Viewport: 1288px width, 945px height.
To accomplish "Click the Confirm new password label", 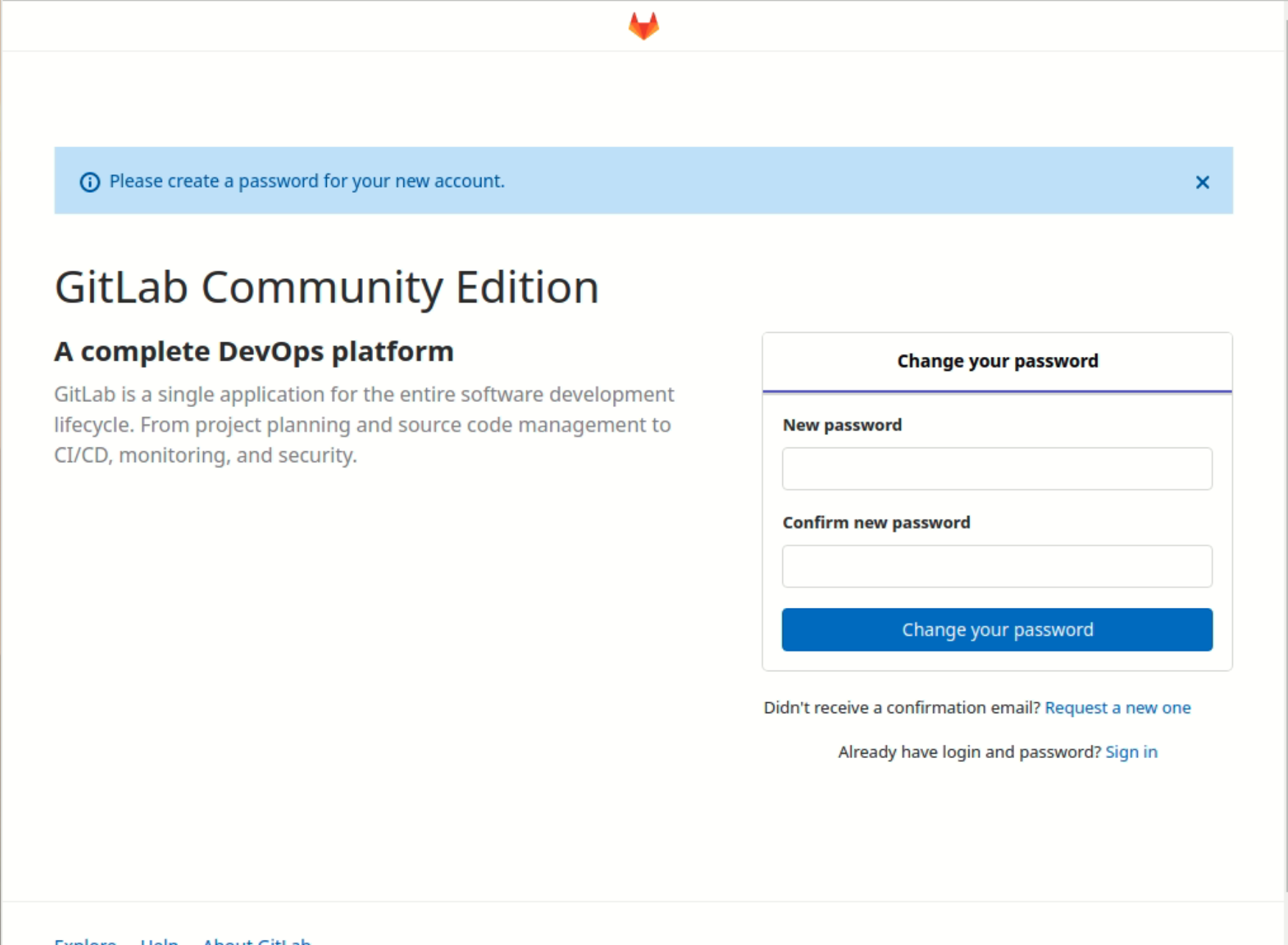I will (x=876, y=523).
